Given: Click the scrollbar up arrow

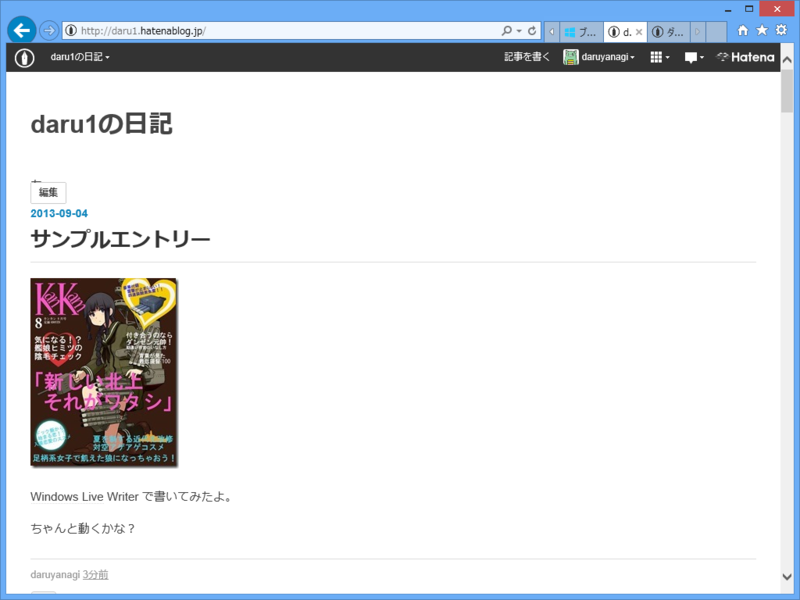Looking at the screenshot, I should tap(787, 60).
